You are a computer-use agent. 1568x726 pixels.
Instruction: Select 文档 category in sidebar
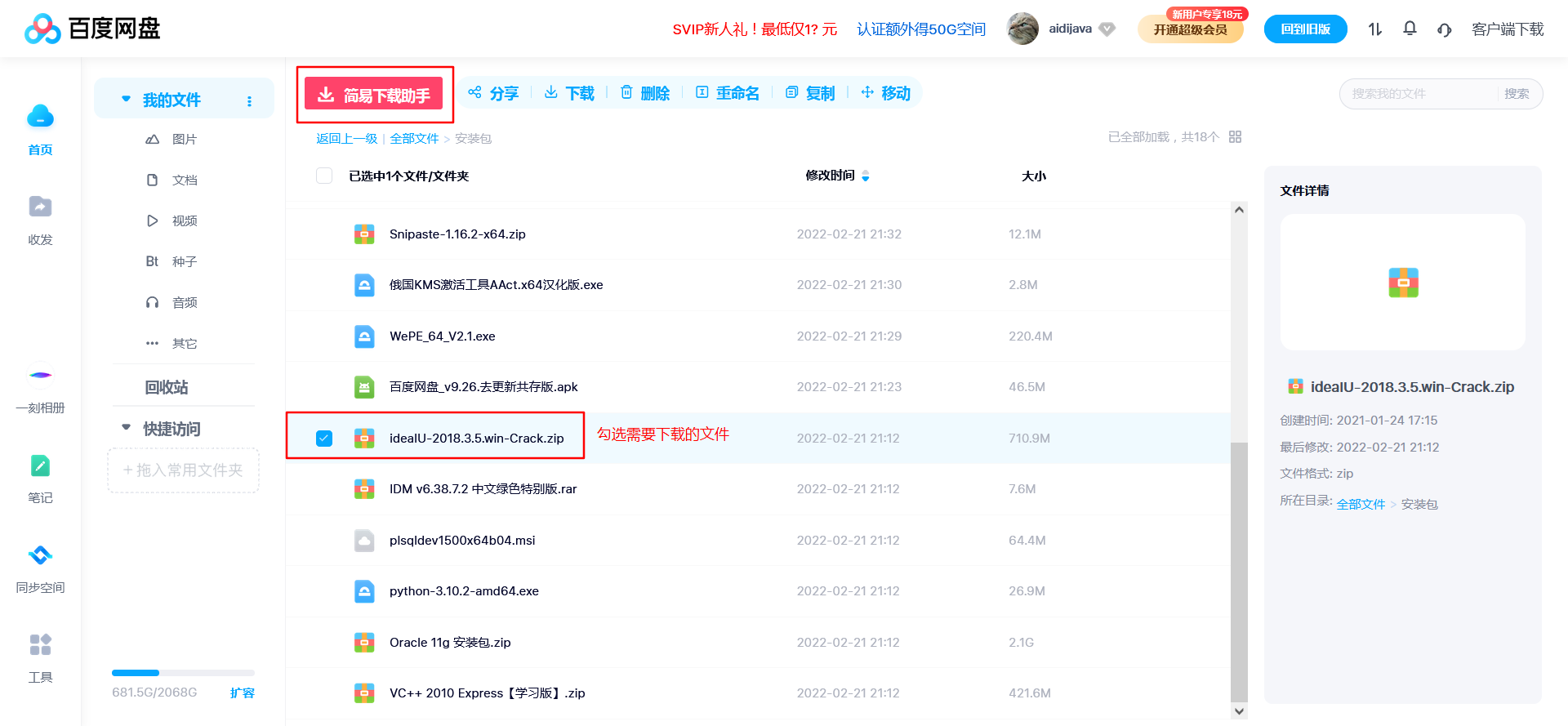(x=171, y=180)
